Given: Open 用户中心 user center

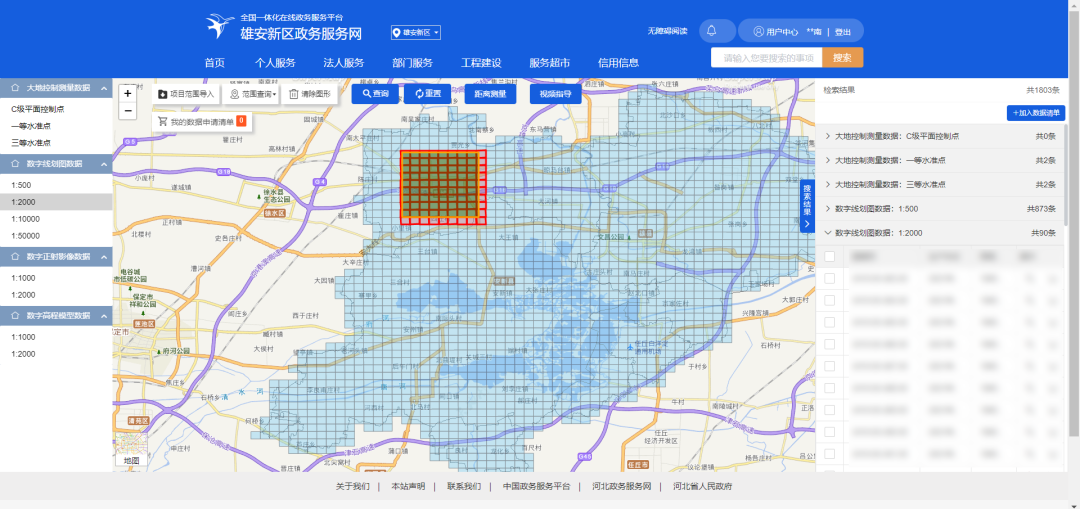Looking at the screenshot, I should 776,31.
